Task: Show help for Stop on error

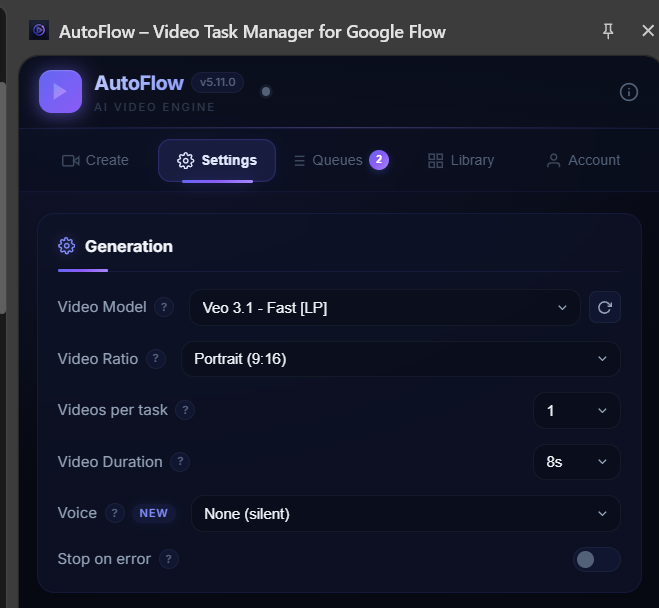Action: [x=169, y=559]
